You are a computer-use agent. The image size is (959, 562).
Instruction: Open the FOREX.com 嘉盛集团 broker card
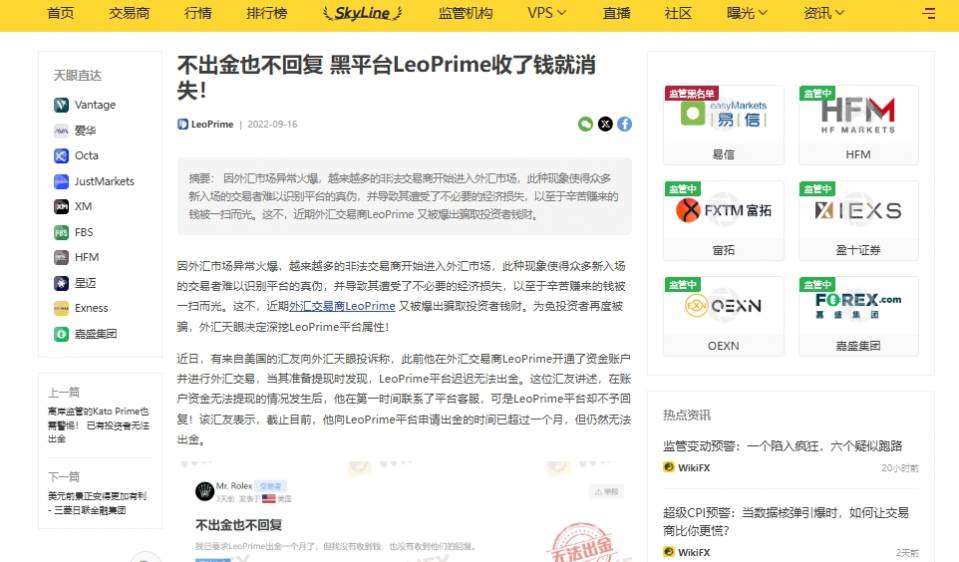pyautogui.click(x=858, y=316)
